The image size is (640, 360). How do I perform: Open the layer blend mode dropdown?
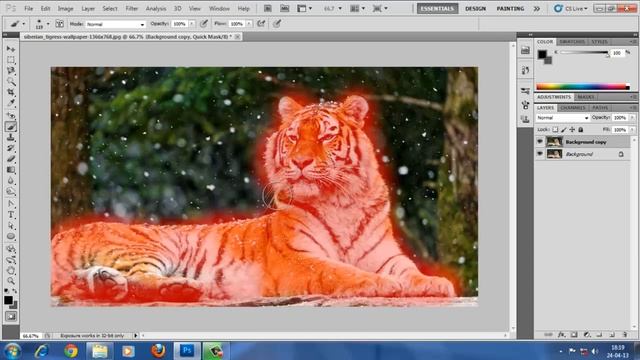point(562,118)
